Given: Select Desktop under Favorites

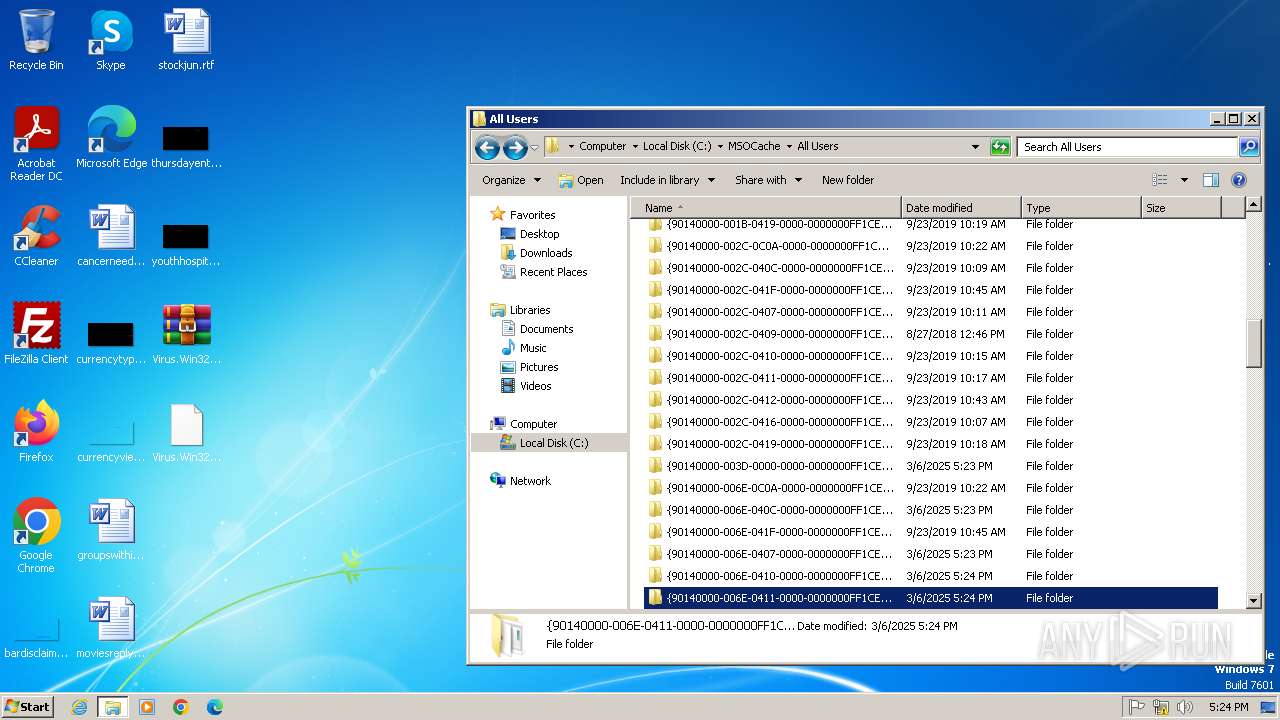Looking at the screenshot, I should [x=530, y=234].
